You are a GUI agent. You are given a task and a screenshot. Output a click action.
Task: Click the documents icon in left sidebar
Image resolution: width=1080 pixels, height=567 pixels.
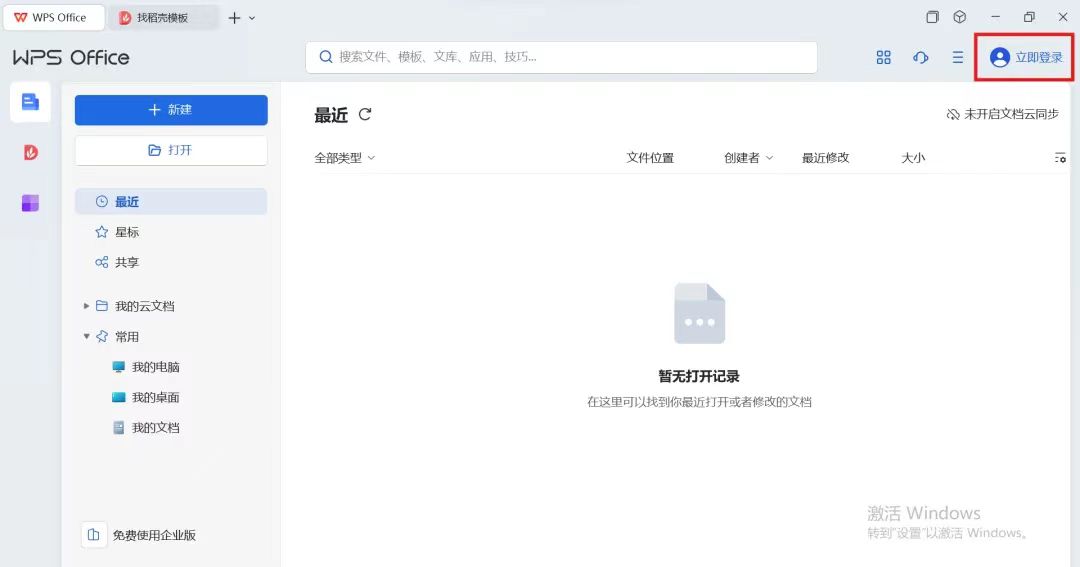(x=30, y=102)
